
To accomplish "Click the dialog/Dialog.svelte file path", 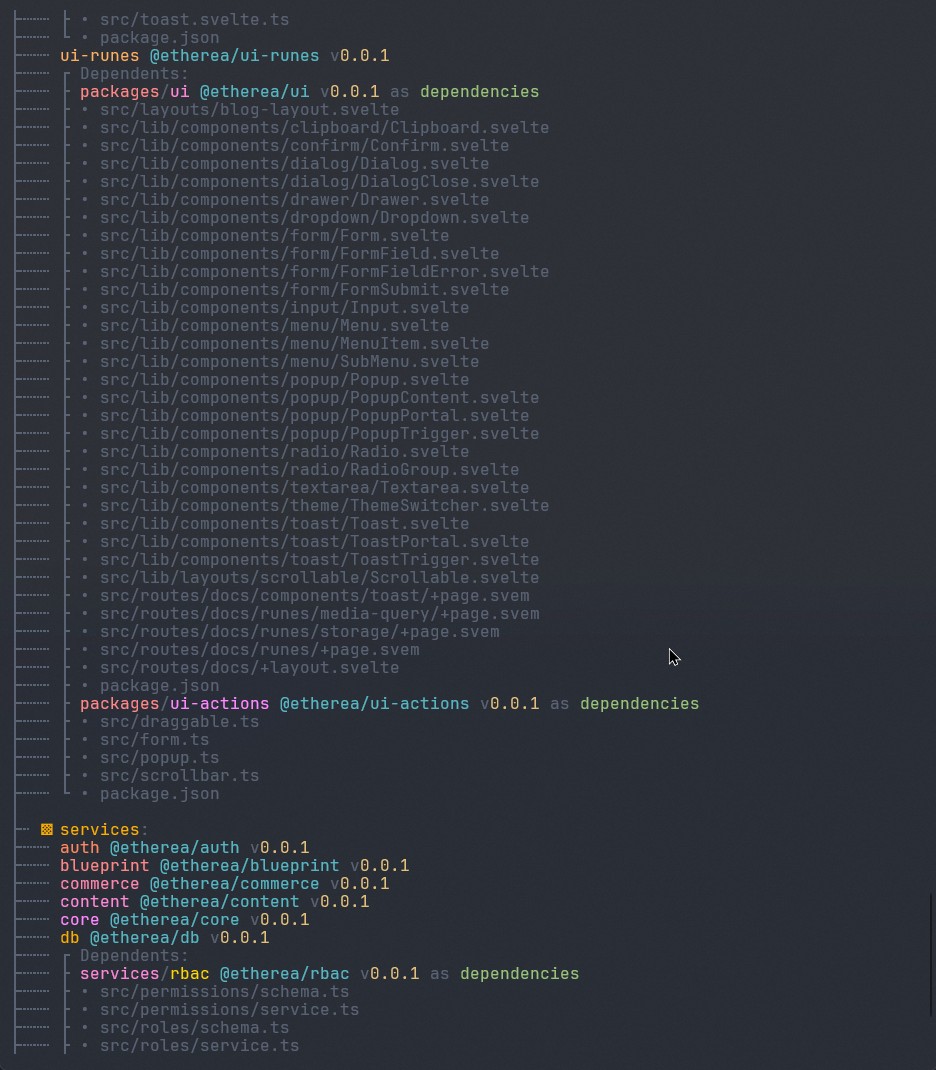I will coord(295,164).
